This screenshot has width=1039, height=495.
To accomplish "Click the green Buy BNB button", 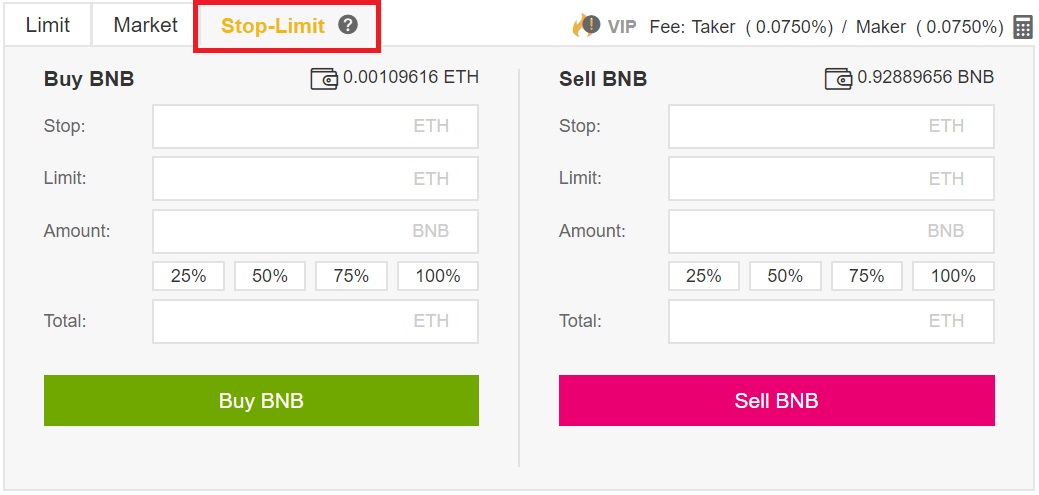I will click(x=261, y=400).
